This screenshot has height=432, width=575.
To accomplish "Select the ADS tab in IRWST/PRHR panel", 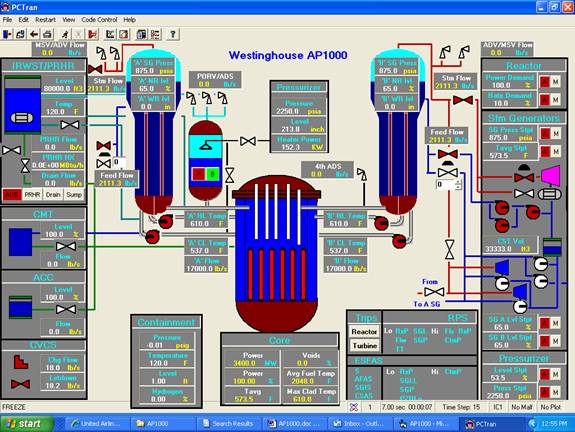I will [x=12, y=195].
